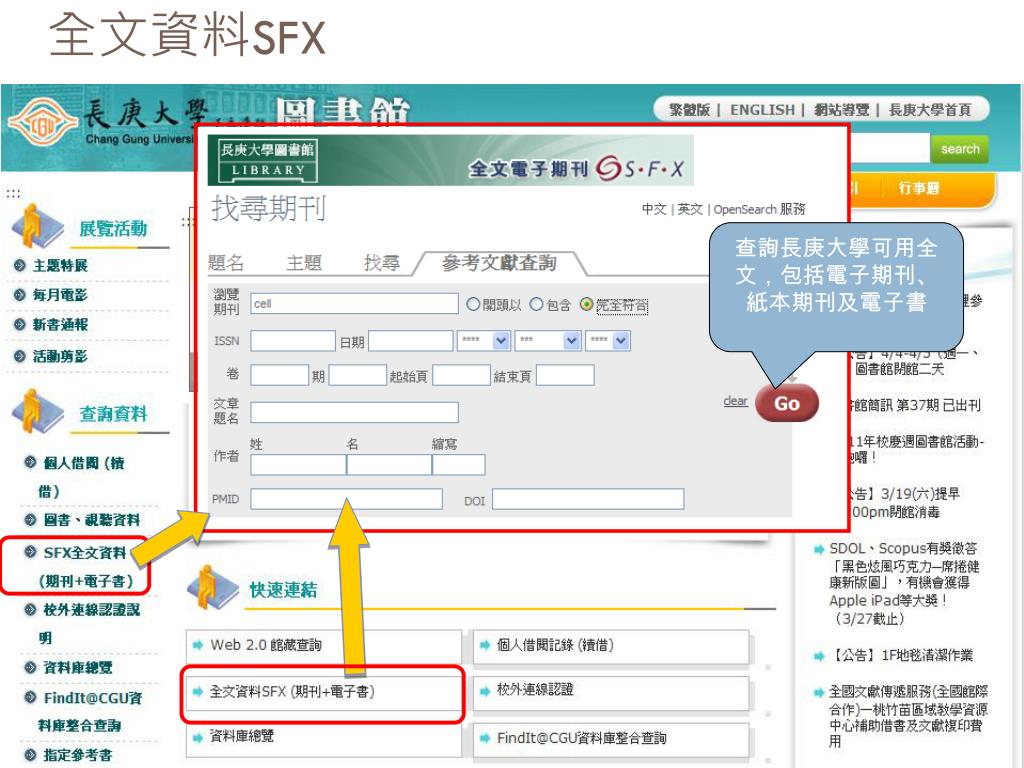Open 圖書、視聽資料 in the sidebar
The height and width of the screenshot is (768, 1024).
pos(91,520)
